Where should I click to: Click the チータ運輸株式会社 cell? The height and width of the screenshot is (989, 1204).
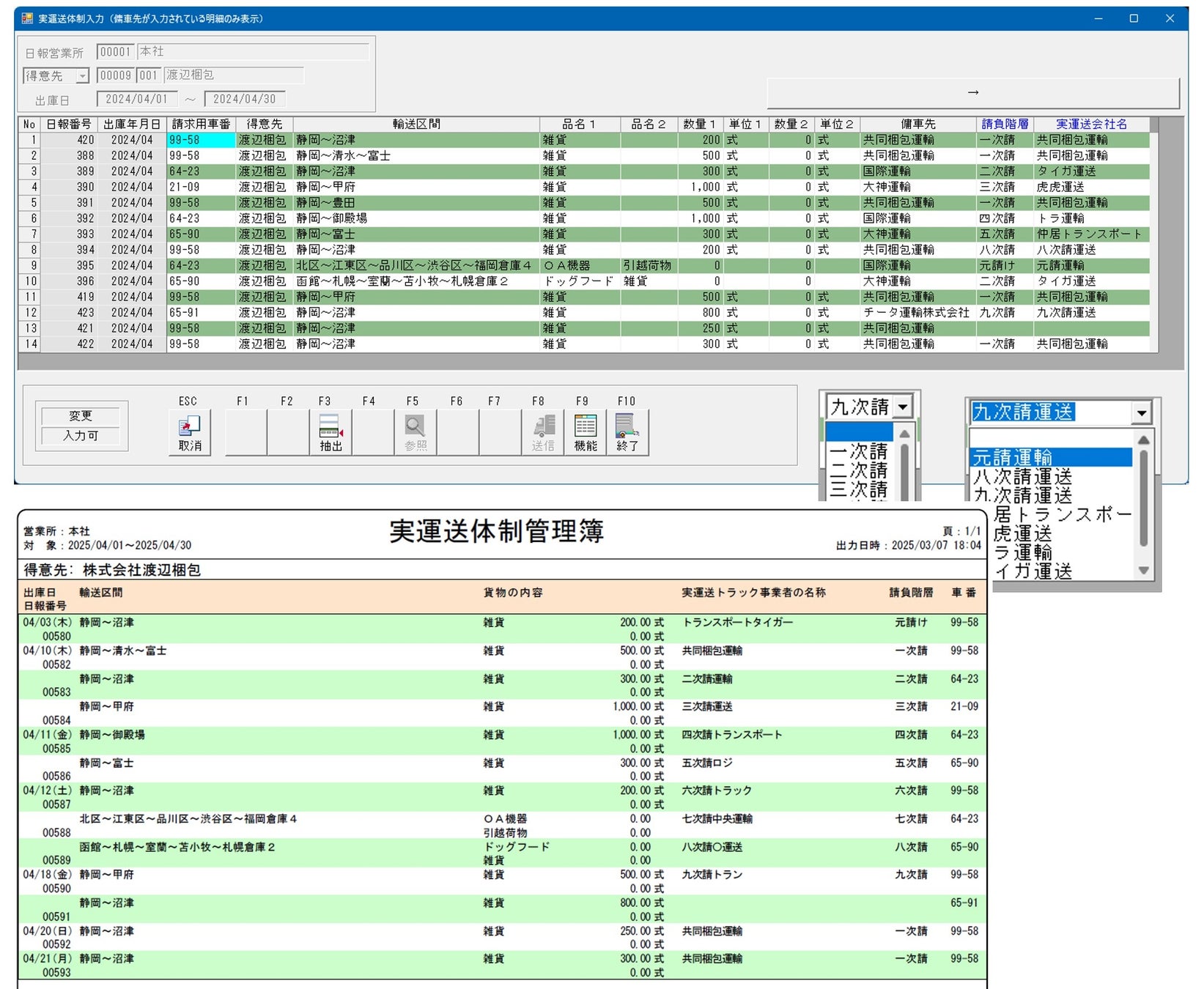tap(918, 312)
